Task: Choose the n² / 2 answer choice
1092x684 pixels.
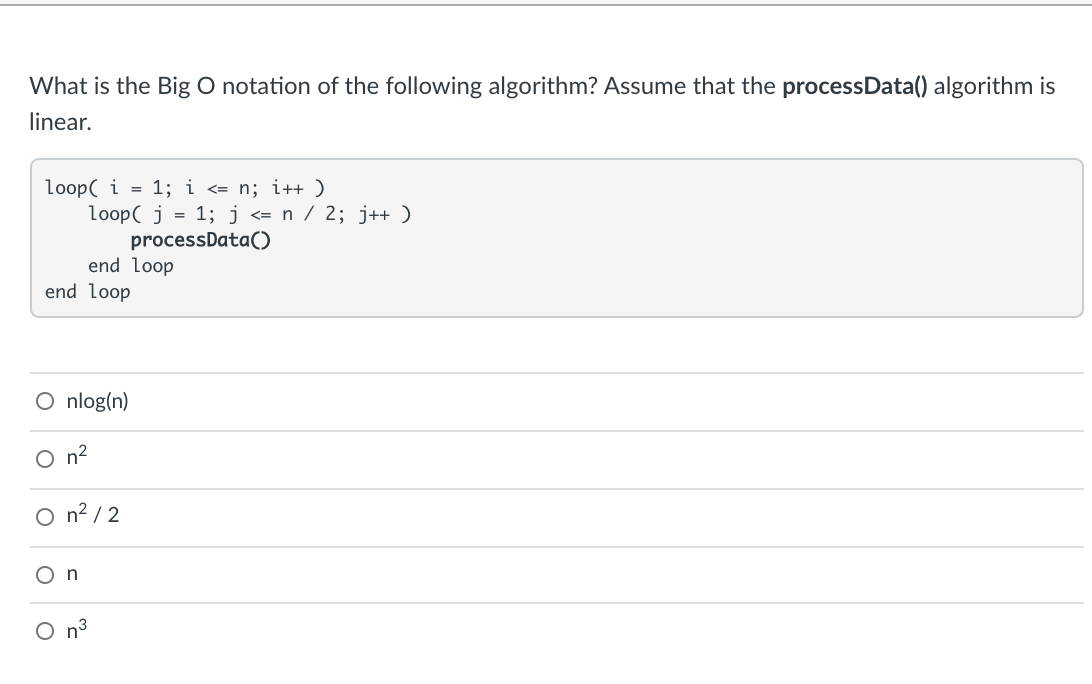Action: (44, 515)
